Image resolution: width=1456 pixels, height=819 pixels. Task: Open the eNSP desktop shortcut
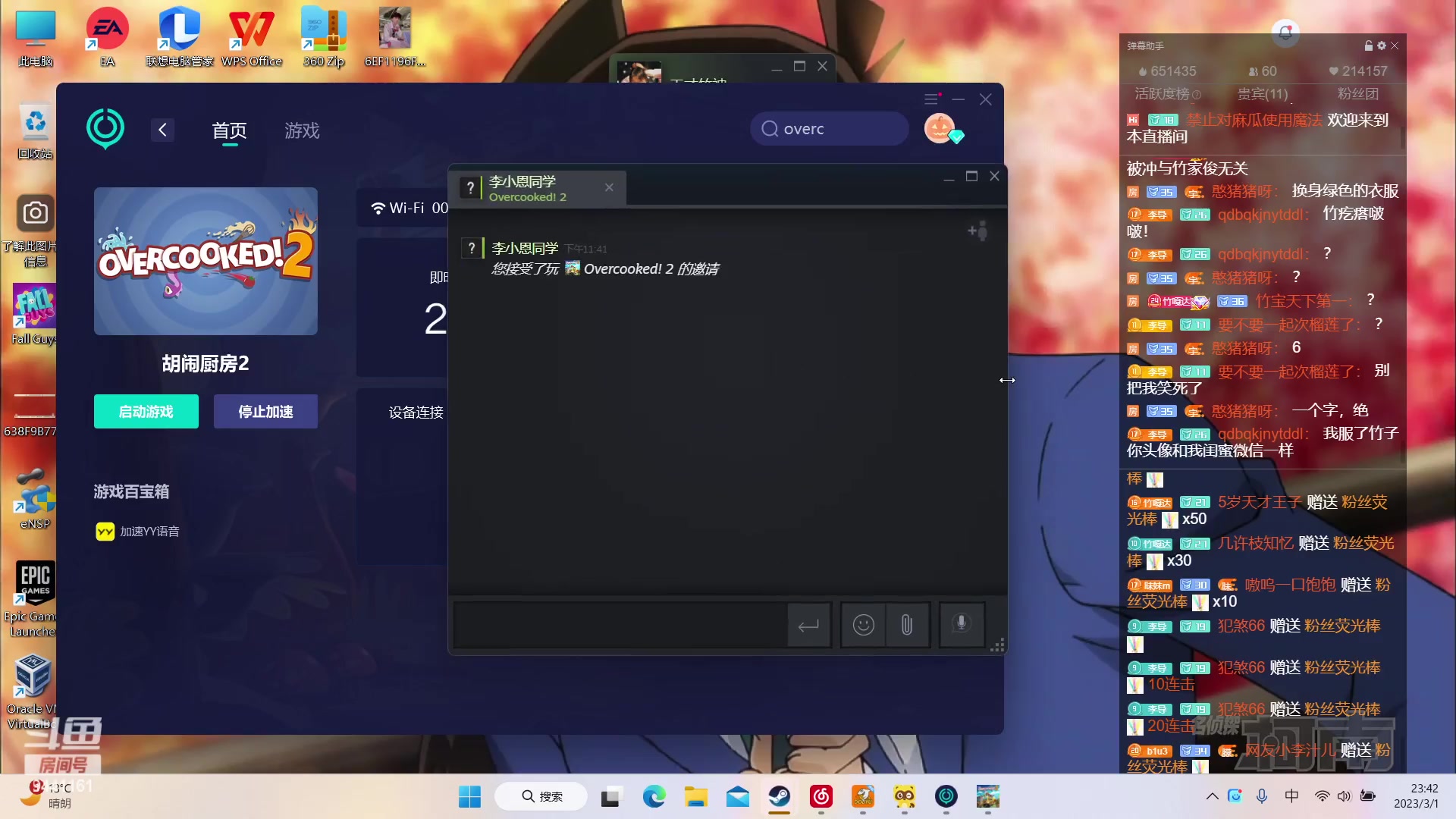coord(35,499)
